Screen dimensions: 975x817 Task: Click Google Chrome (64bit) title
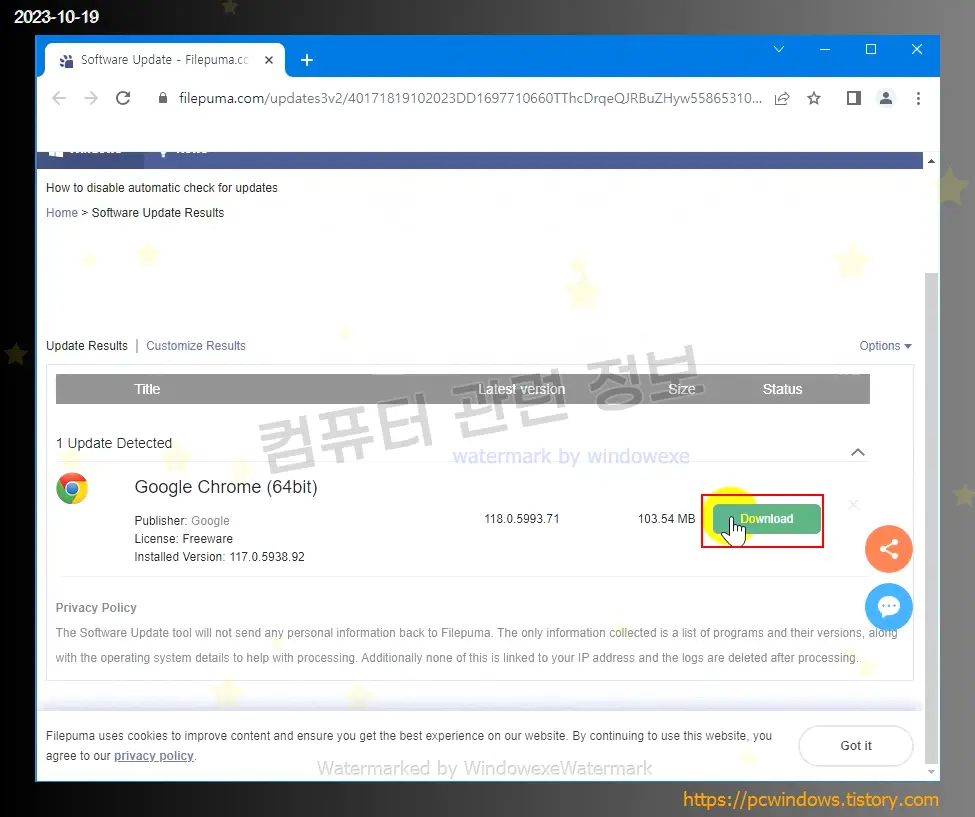tap(226, 487)
